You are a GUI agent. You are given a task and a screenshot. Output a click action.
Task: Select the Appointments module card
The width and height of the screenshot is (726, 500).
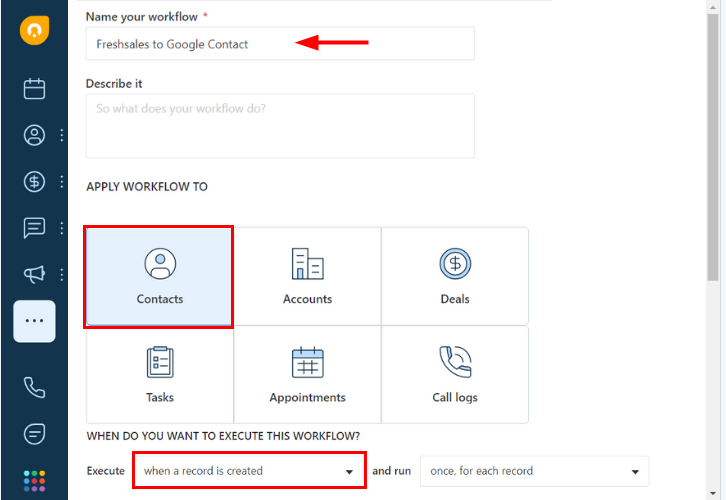(x=307, y=375)
